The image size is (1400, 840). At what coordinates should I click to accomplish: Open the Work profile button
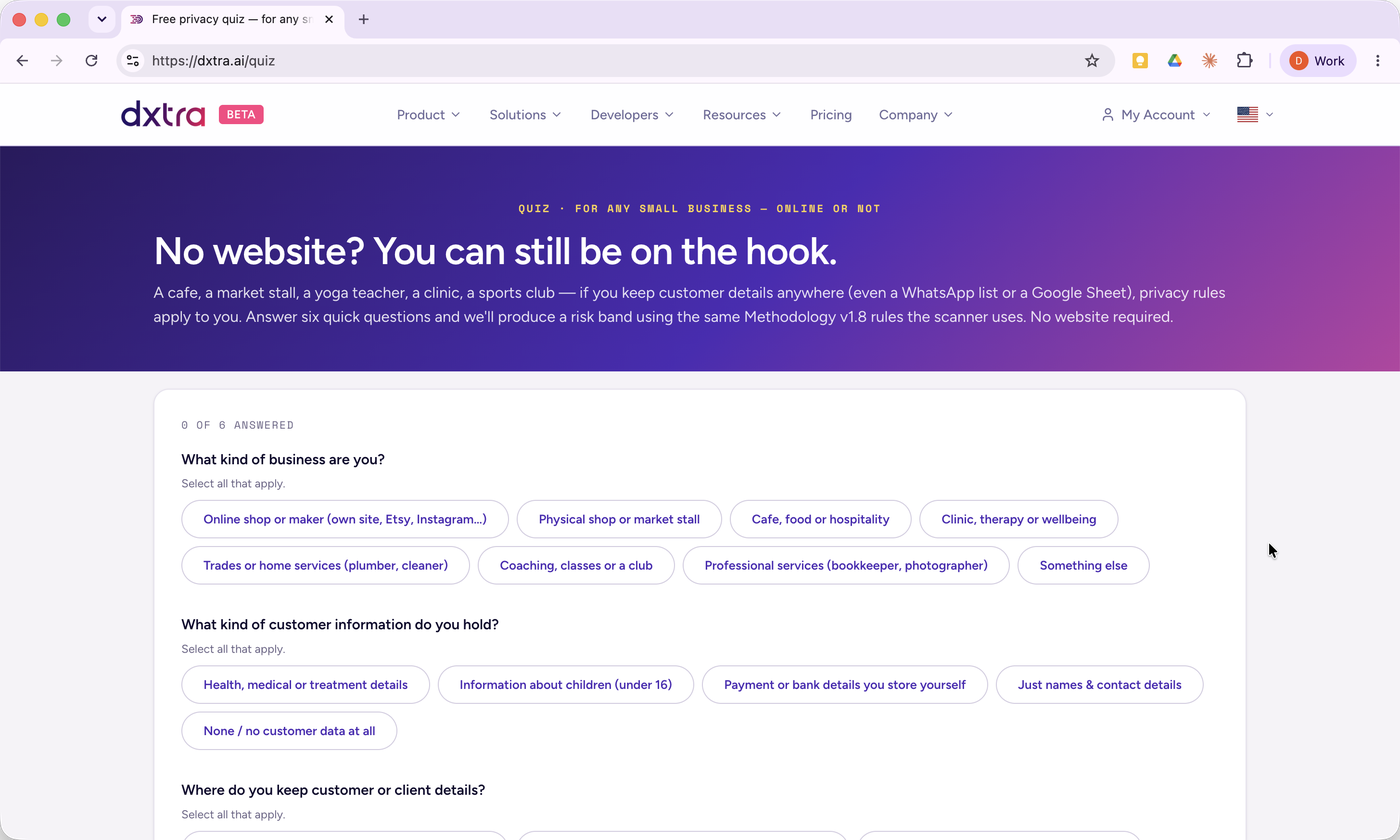(x=1318, y=61)
